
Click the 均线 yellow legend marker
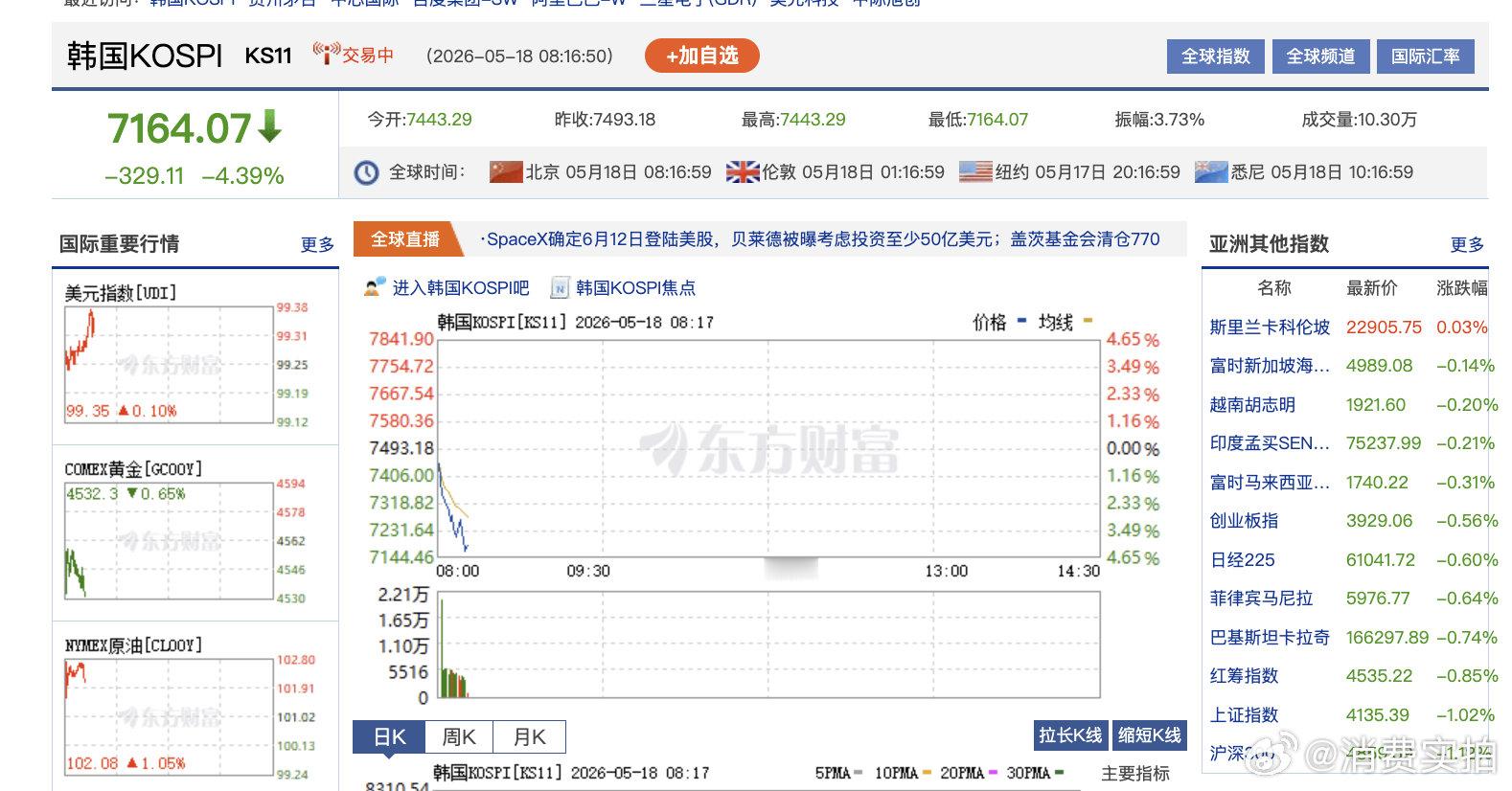click(x=1088, y=321)
